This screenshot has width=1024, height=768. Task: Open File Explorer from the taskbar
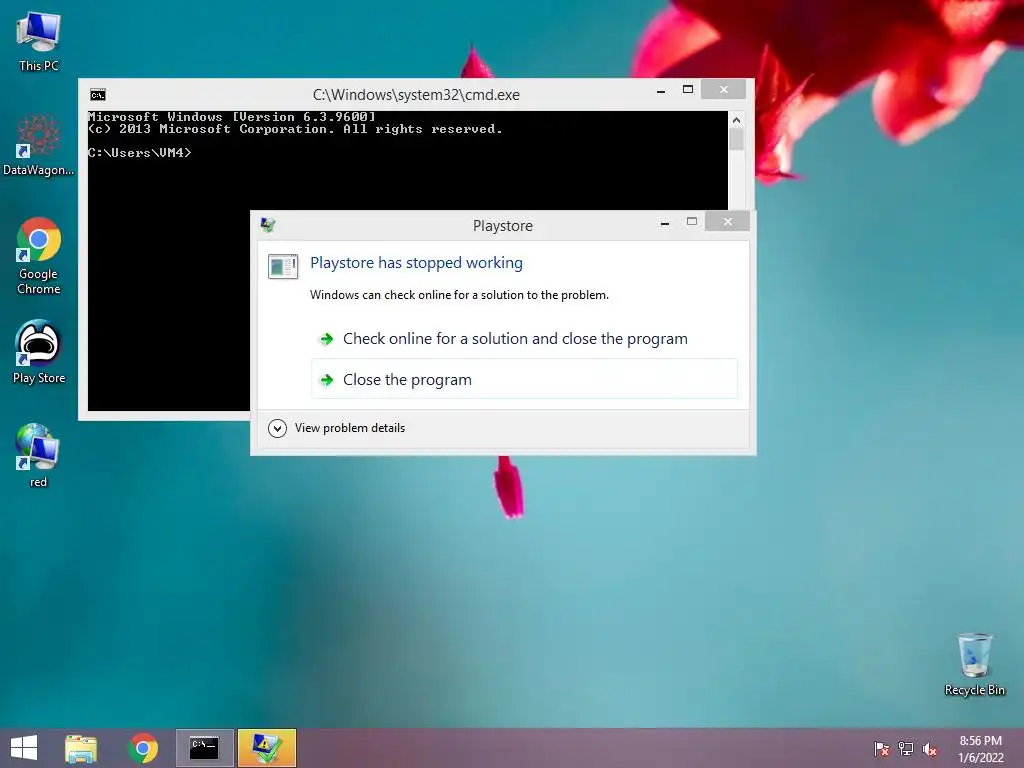tap(81, 748)
